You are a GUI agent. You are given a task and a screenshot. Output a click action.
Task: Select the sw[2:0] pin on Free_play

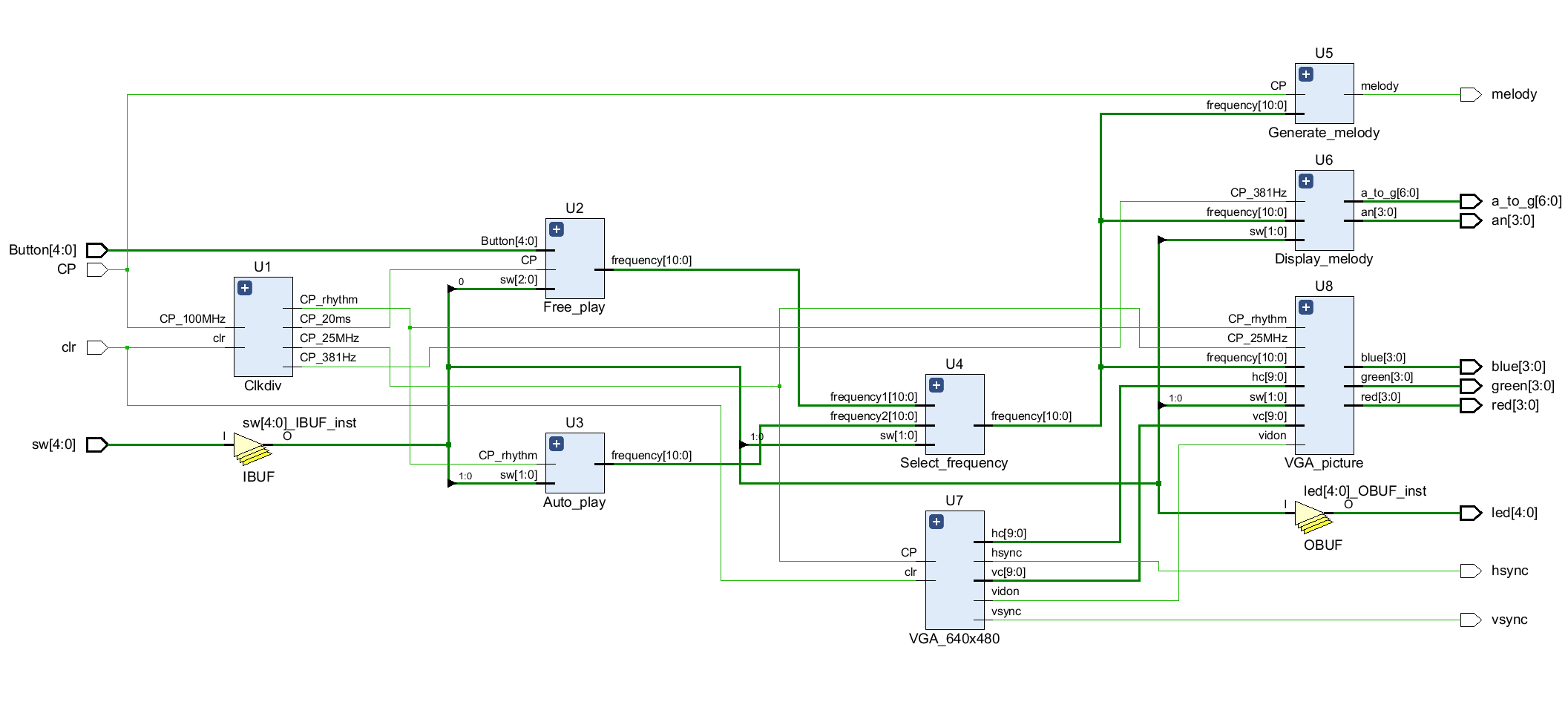pos(519,280)
